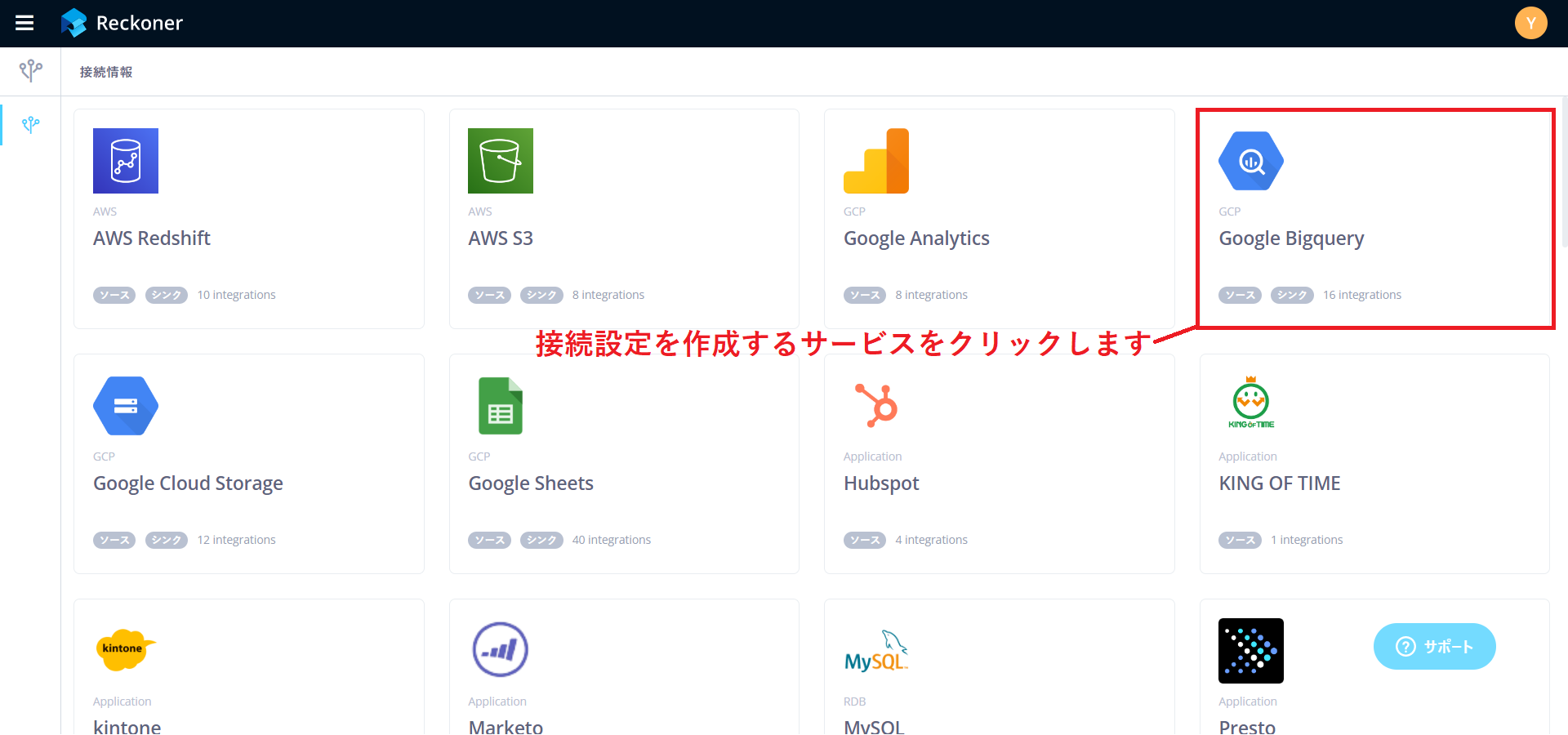Click the ソース badge on Hubspot
The image size is (1568, 735).
click(865, 540)
